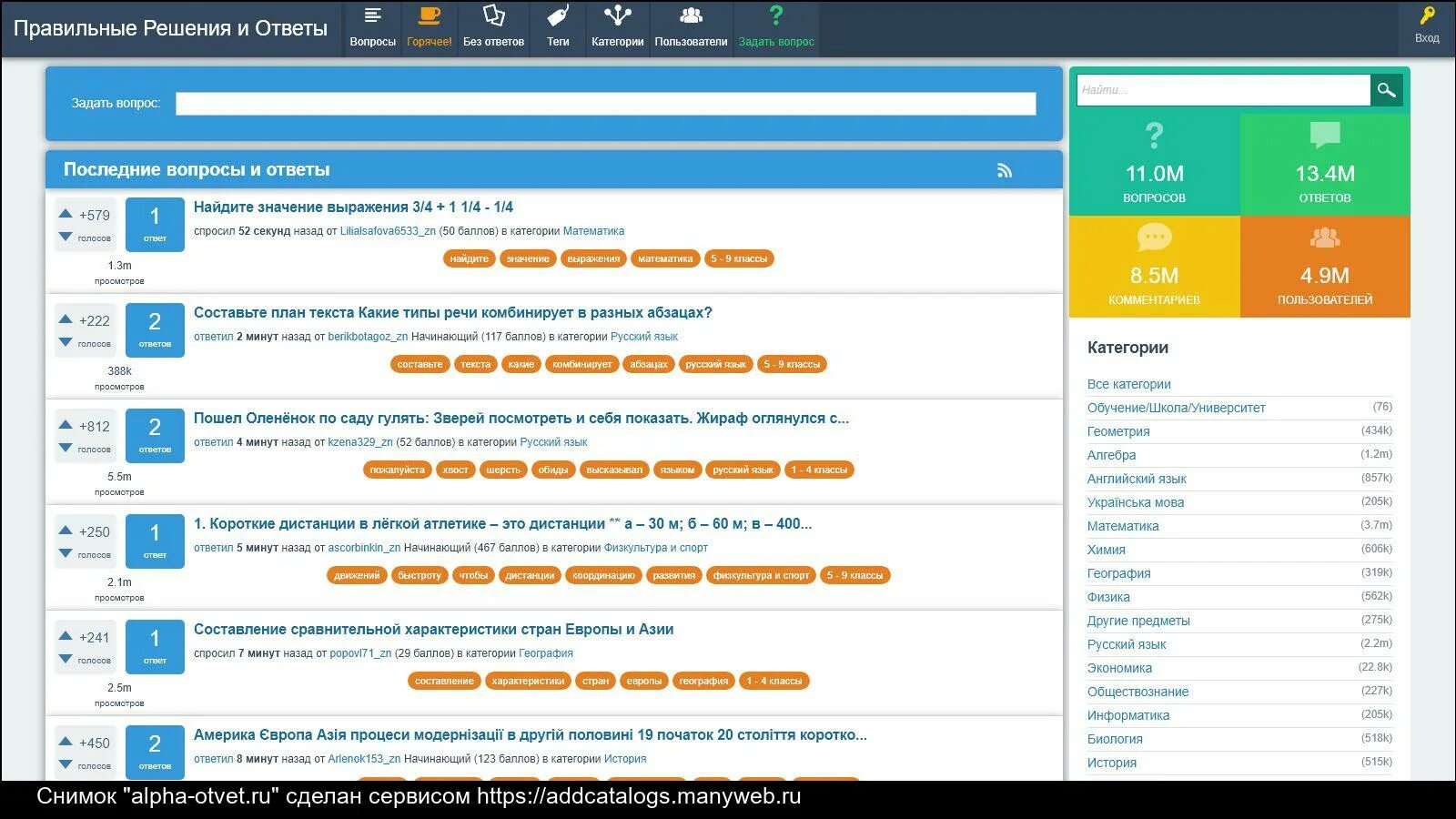The image size is (1456, 819).
Task: Upvote the question with +812 votes
Action: point(66,425)
